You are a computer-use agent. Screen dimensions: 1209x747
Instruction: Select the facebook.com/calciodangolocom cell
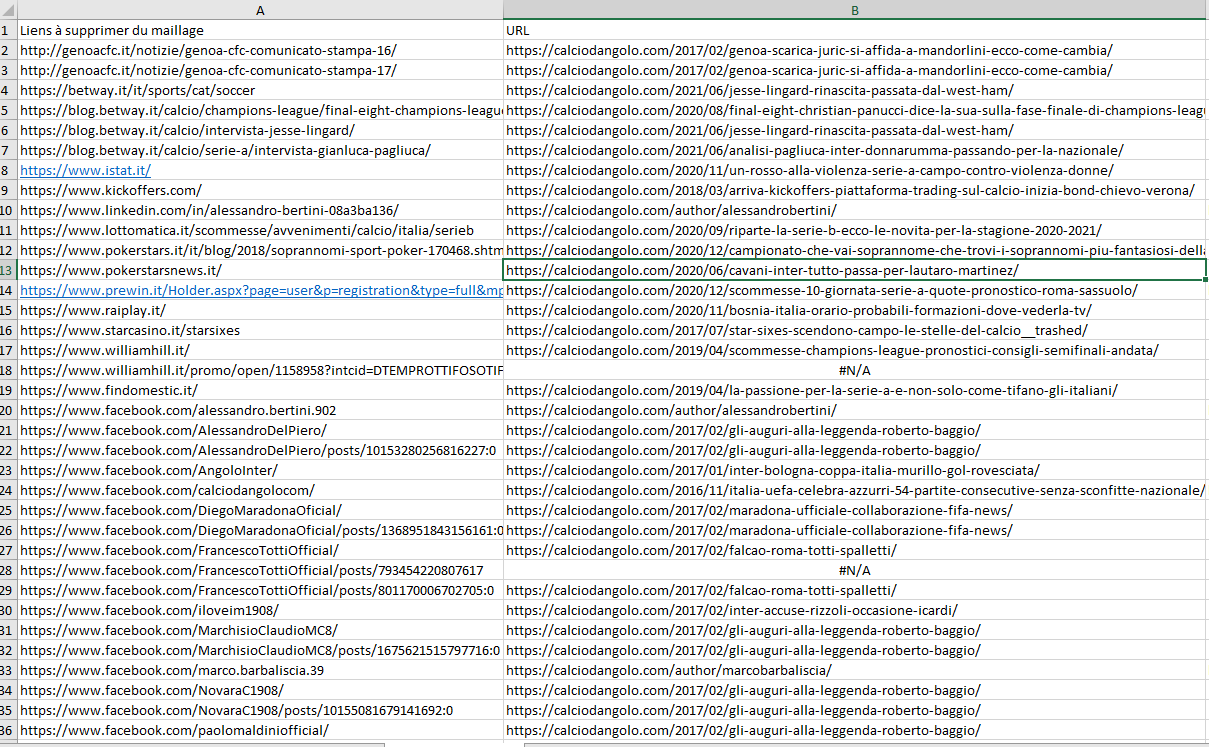tap(167, 490)
